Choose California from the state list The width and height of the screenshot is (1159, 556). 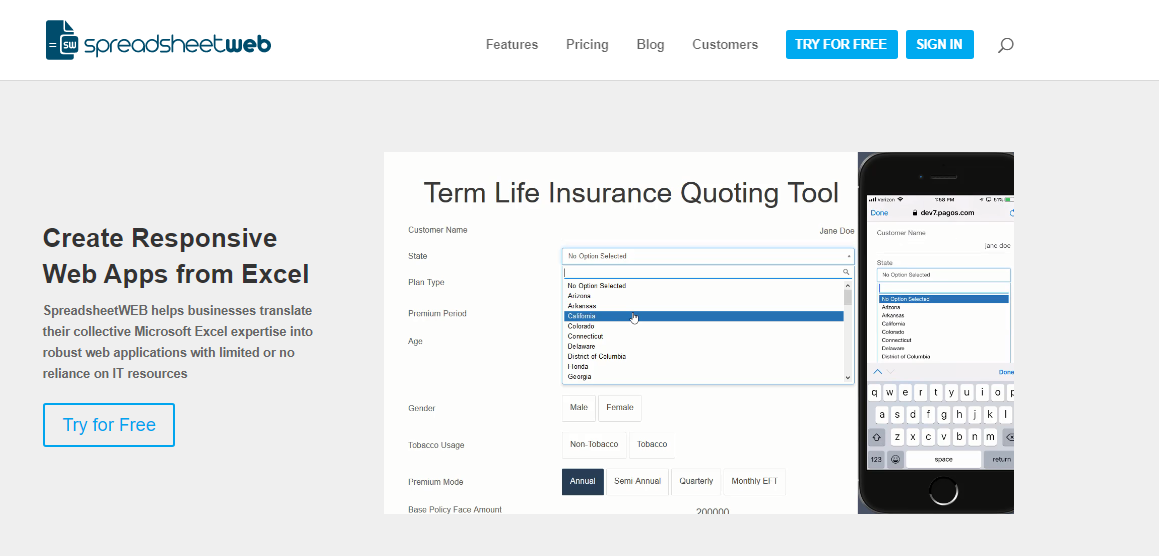point(582,316)
